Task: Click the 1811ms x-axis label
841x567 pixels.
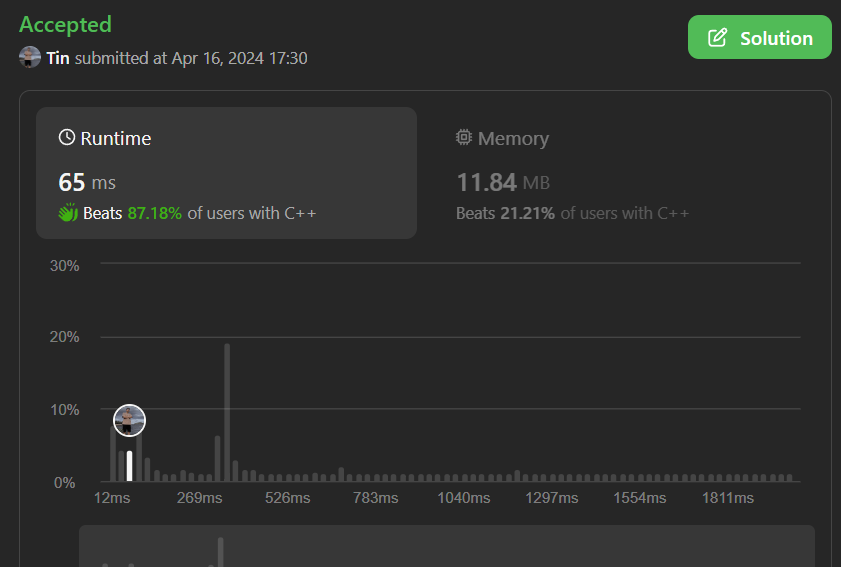Action: (728, 498)
